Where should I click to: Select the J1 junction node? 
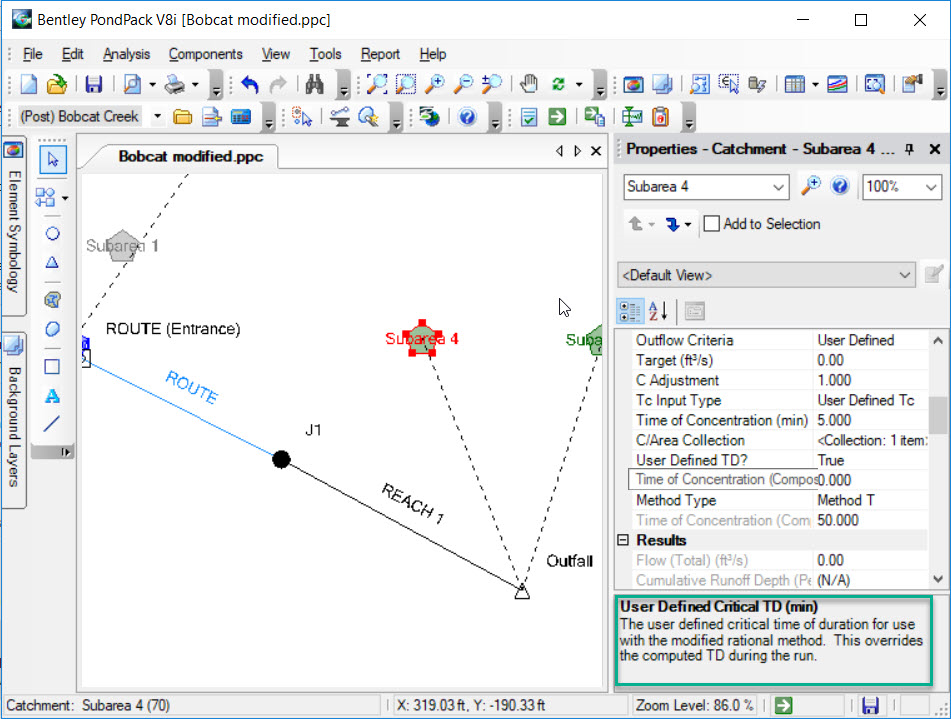click(281, 459)
